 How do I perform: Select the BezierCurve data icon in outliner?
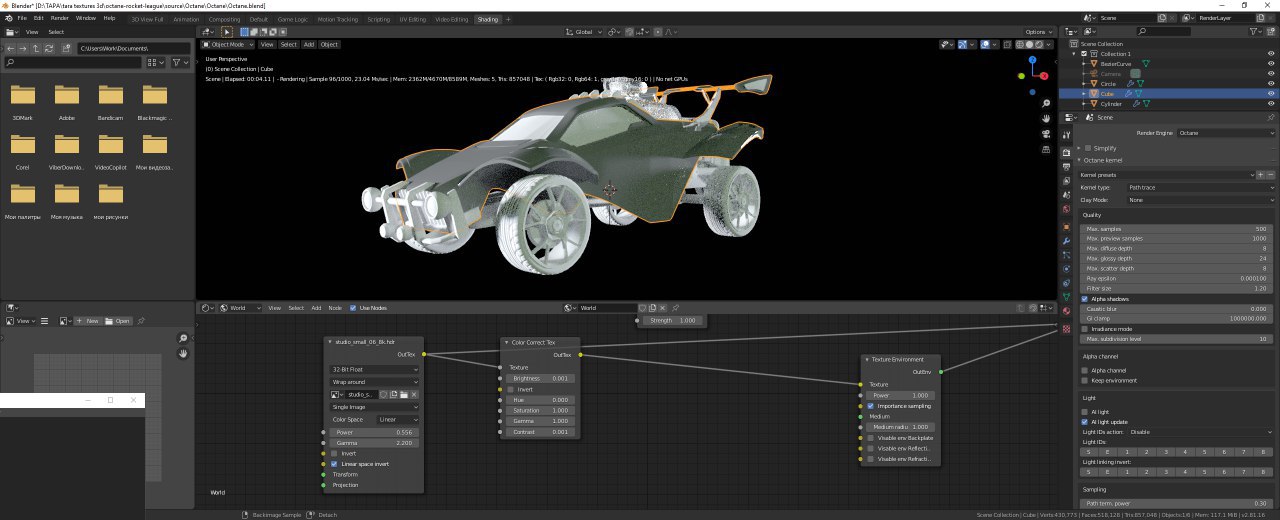coord(1147,63)
